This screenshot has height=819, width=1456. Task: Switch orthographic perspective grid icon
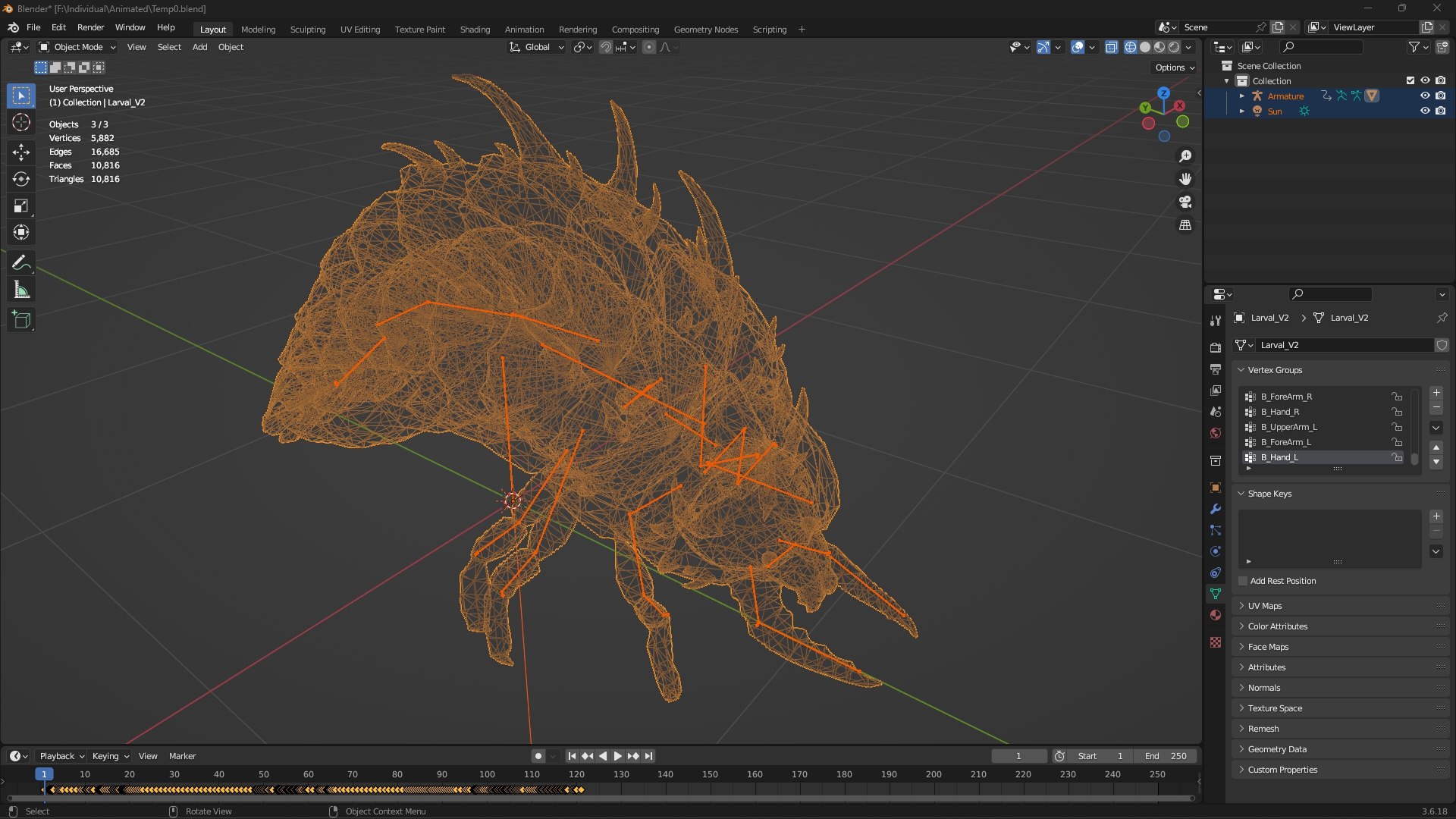tap(1185, 225)
